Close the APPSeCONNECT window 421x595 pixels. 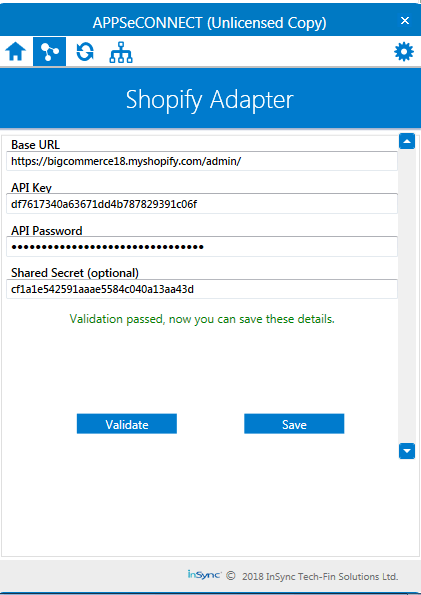point(405,20)
